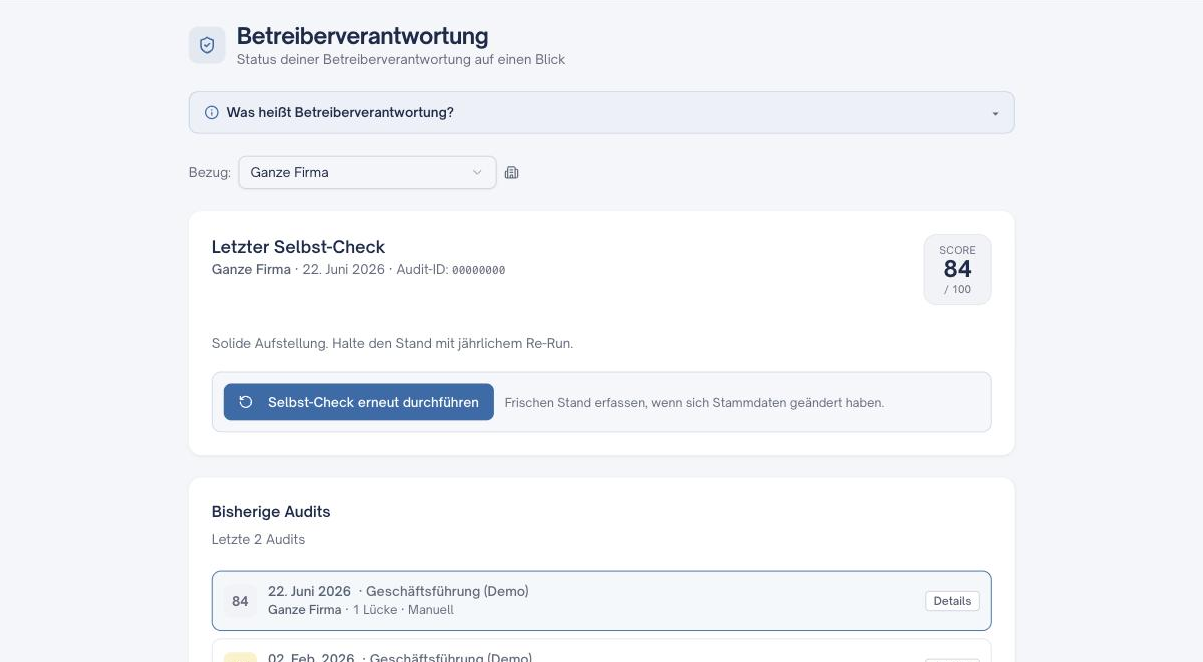The image size is (1203, 662).
Task: Click 'Selbst-Check erneut durchführen' button
Action: click(x=359, y=402)
